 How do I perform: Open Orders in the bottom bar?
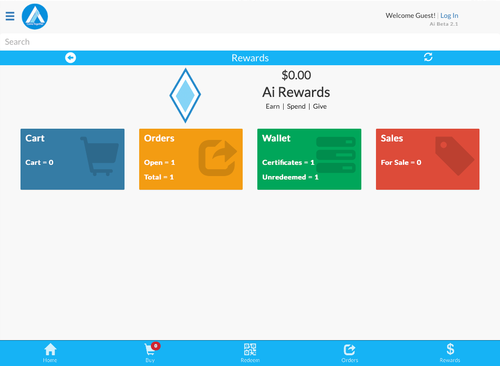[x=350, y=353]
